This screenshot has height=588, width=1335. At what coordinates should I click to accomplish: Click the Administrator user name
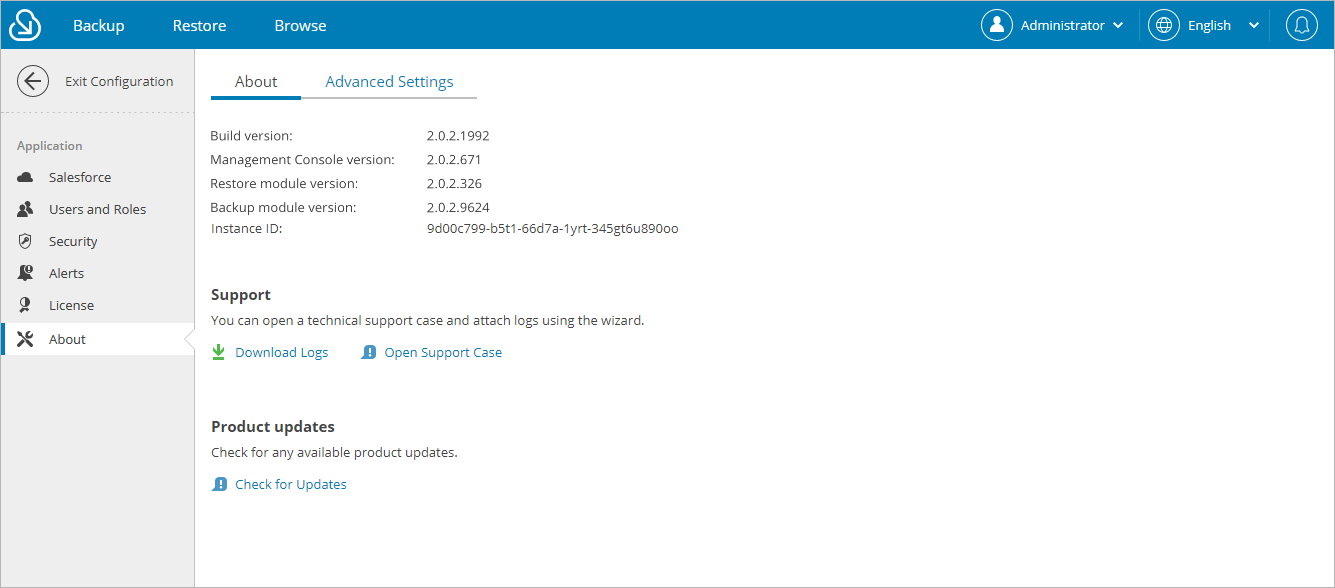coord(1063,25)
